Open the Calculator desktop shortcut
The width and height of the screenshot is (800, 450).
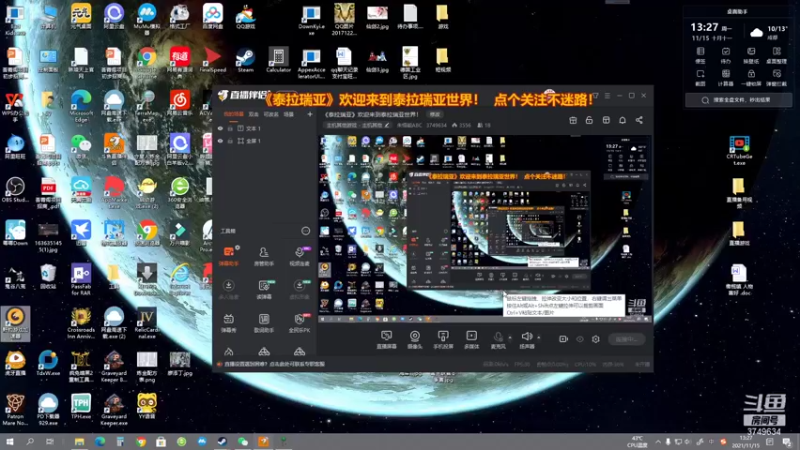coord(279,60)
